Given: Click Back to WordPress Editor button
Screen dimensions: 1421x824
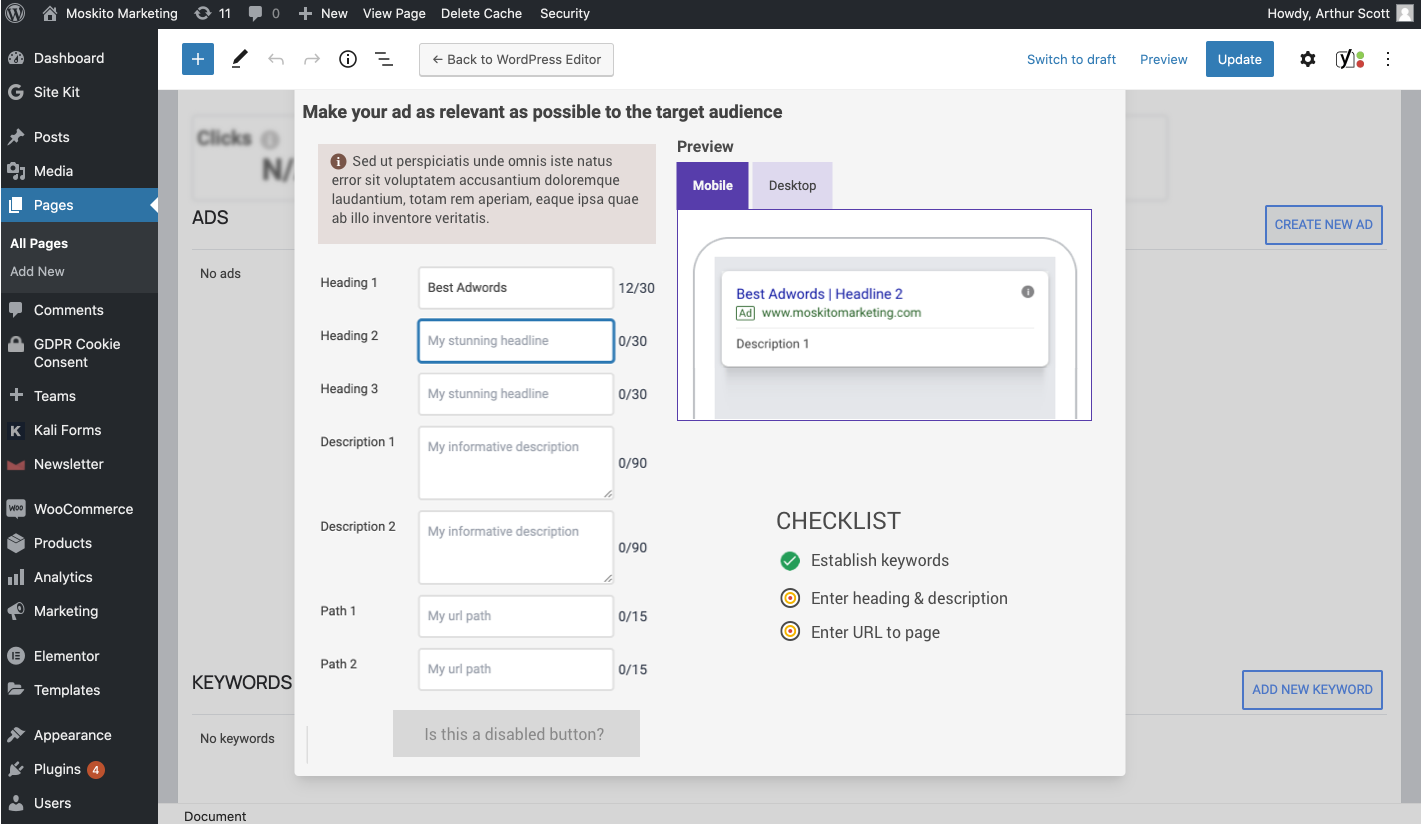Looking at the screenshot, I should click(516, 59).
